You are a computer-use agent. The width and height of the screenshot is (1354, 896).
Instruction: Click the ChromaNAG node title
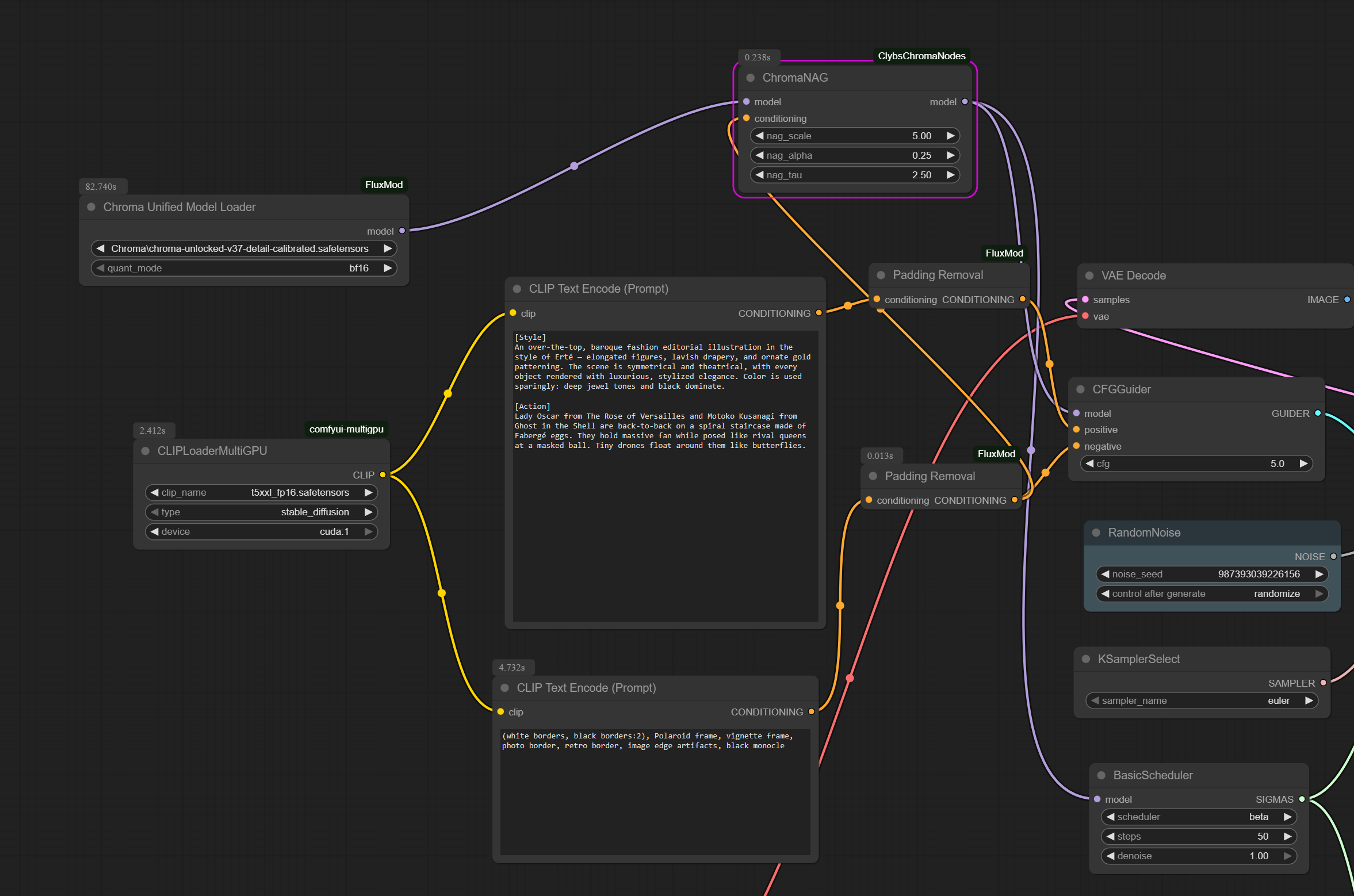coord(795,78)
